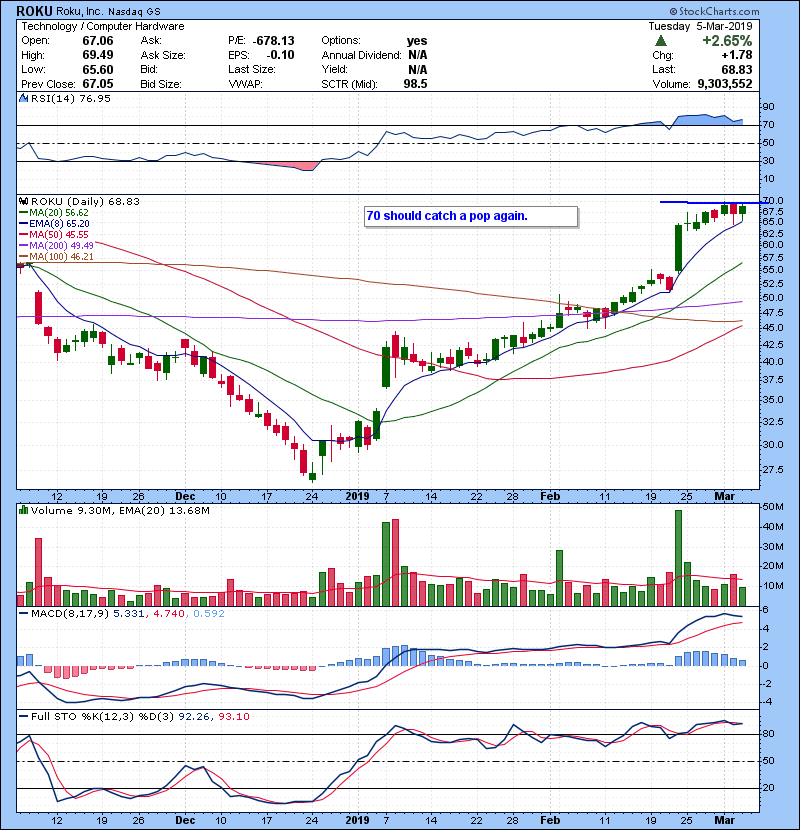
Task: Click the RSI(14) legend icon
Action: pos(22,99)
